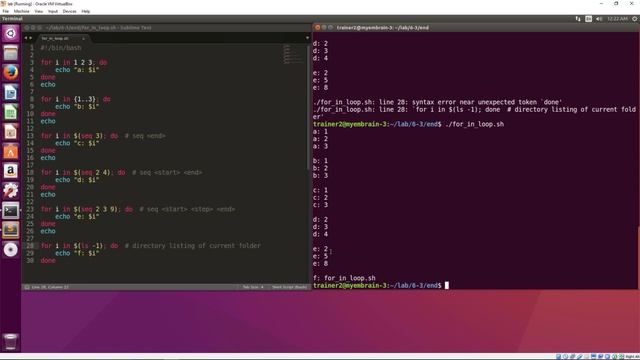Open the network indicator in top panel
The width and height of the screenshot is (640, 360).
[578, 19]
